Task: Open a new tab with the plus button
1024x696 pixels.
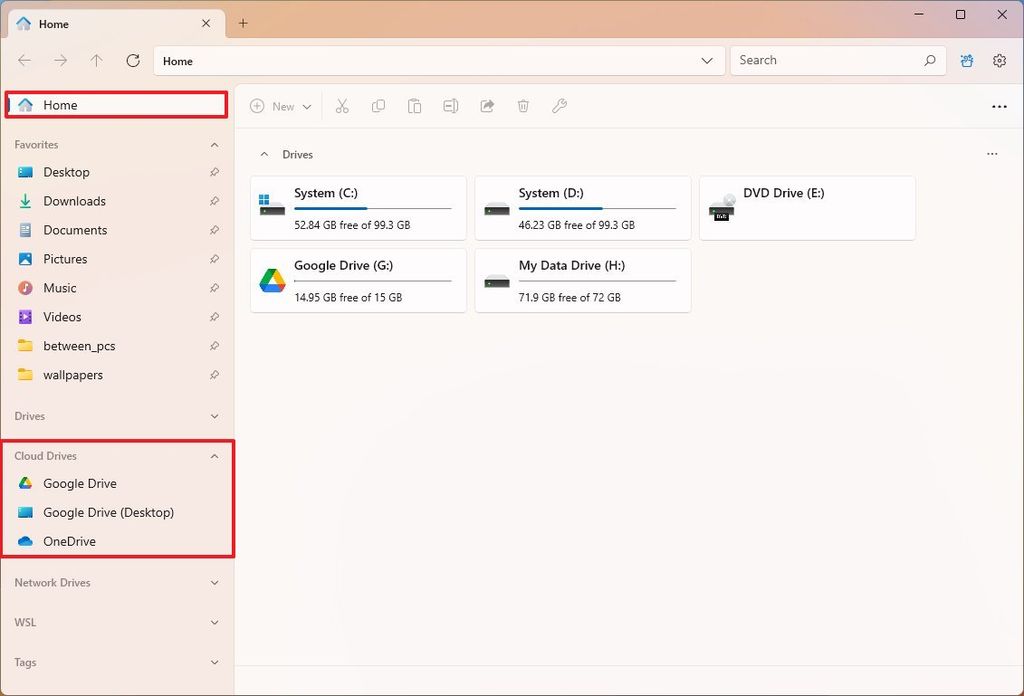Action: click(243, 22)
